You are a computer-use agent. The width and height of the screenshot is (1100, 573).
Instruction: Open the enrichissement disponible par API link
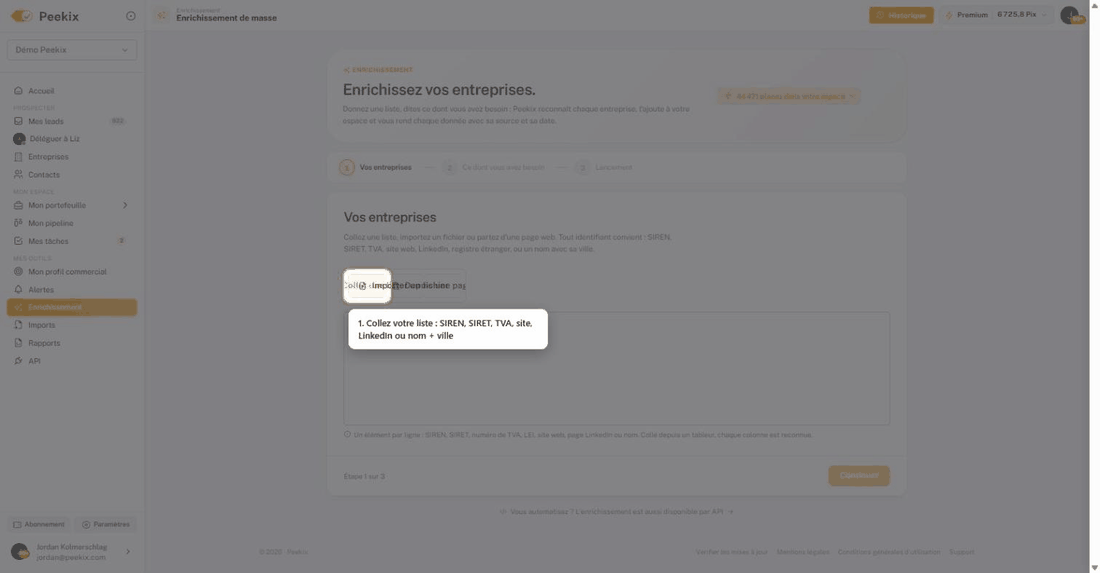click(617, 512)
